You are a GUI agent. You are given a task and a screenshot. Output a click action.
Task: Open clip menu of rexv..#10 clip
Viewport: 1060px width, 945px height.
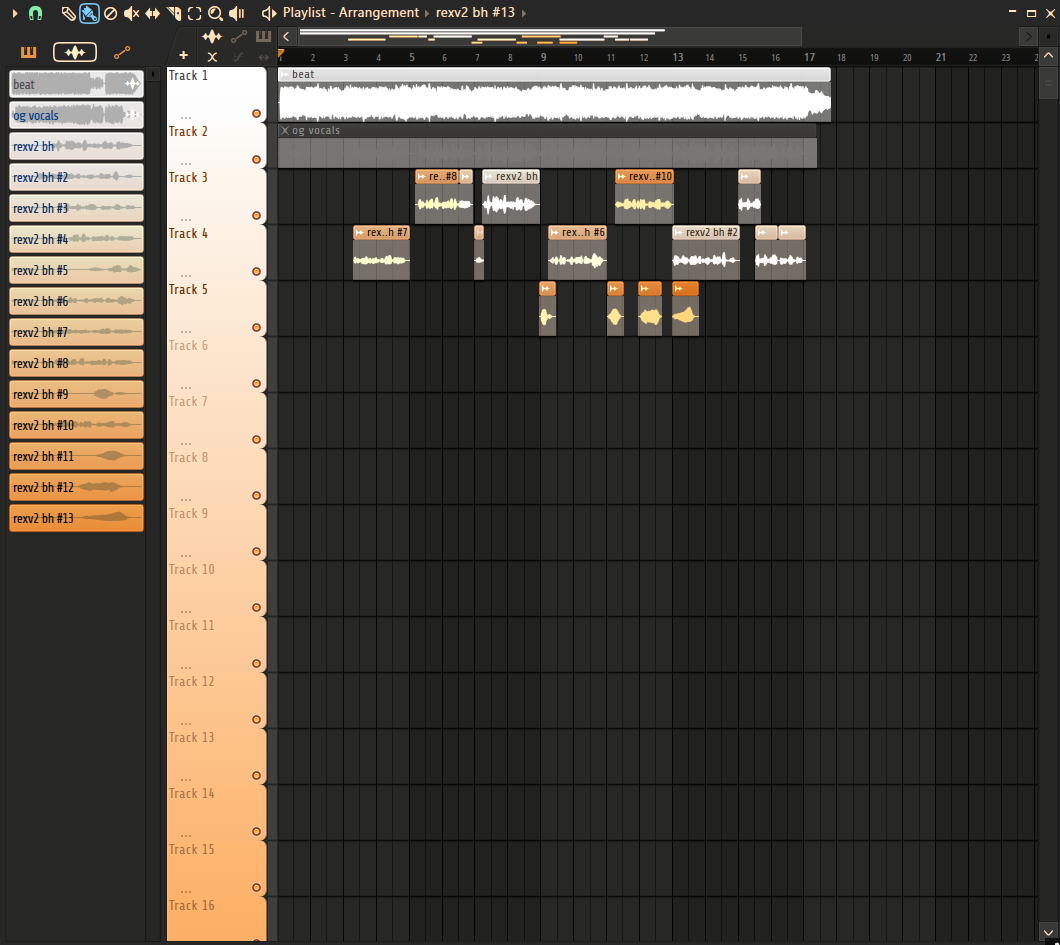[621, 176]
